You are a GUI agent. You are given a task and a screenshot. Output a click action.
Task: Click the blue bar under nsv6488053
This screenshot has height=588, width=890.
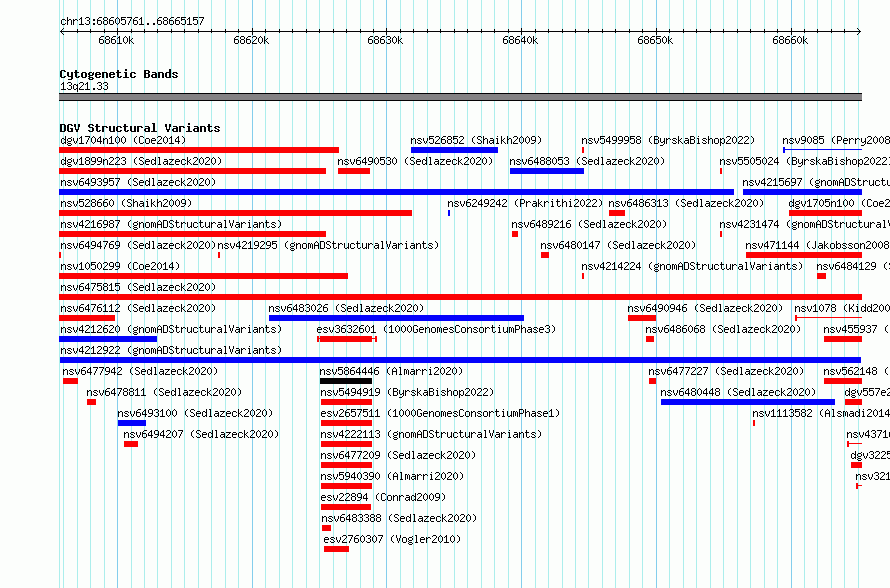[547, 171]
